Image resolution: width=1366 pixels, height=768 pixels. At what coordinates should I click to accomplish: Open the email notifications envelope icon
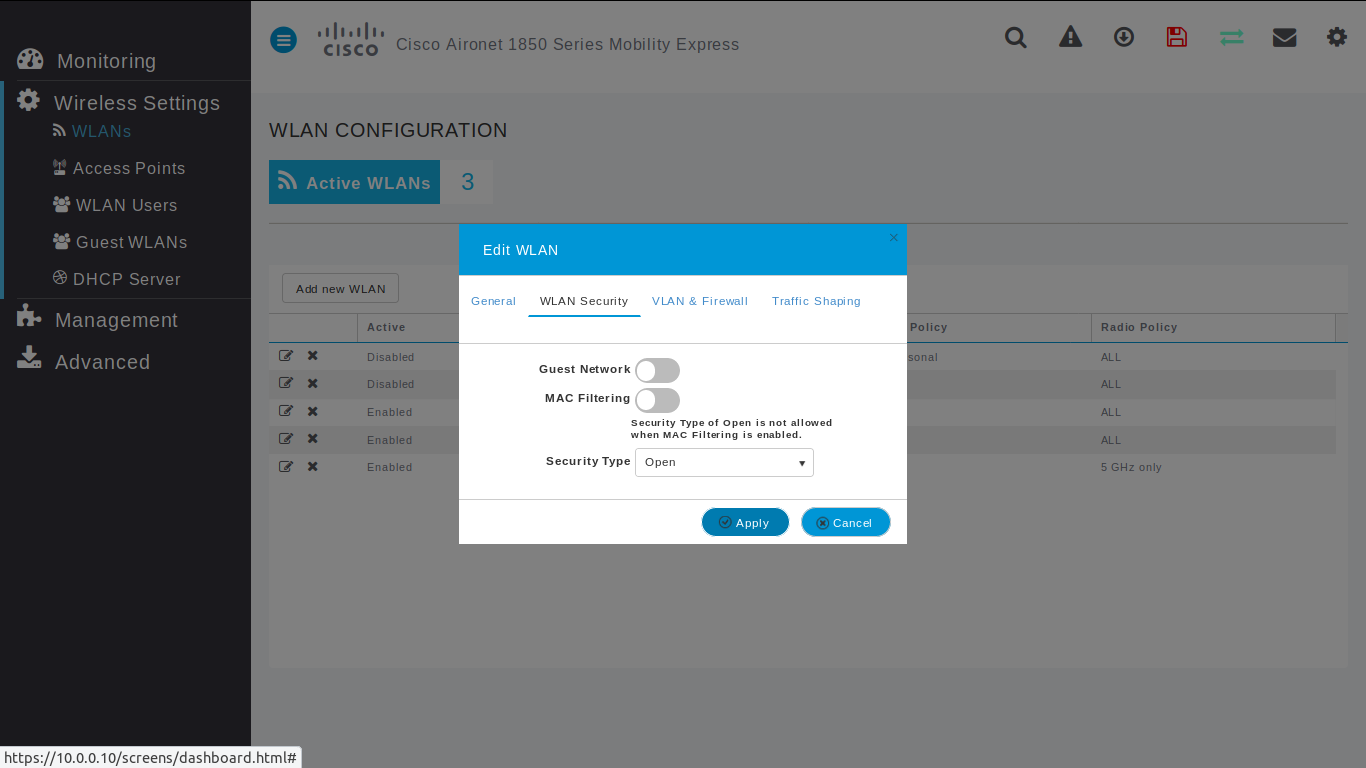tap(1284, 37)
